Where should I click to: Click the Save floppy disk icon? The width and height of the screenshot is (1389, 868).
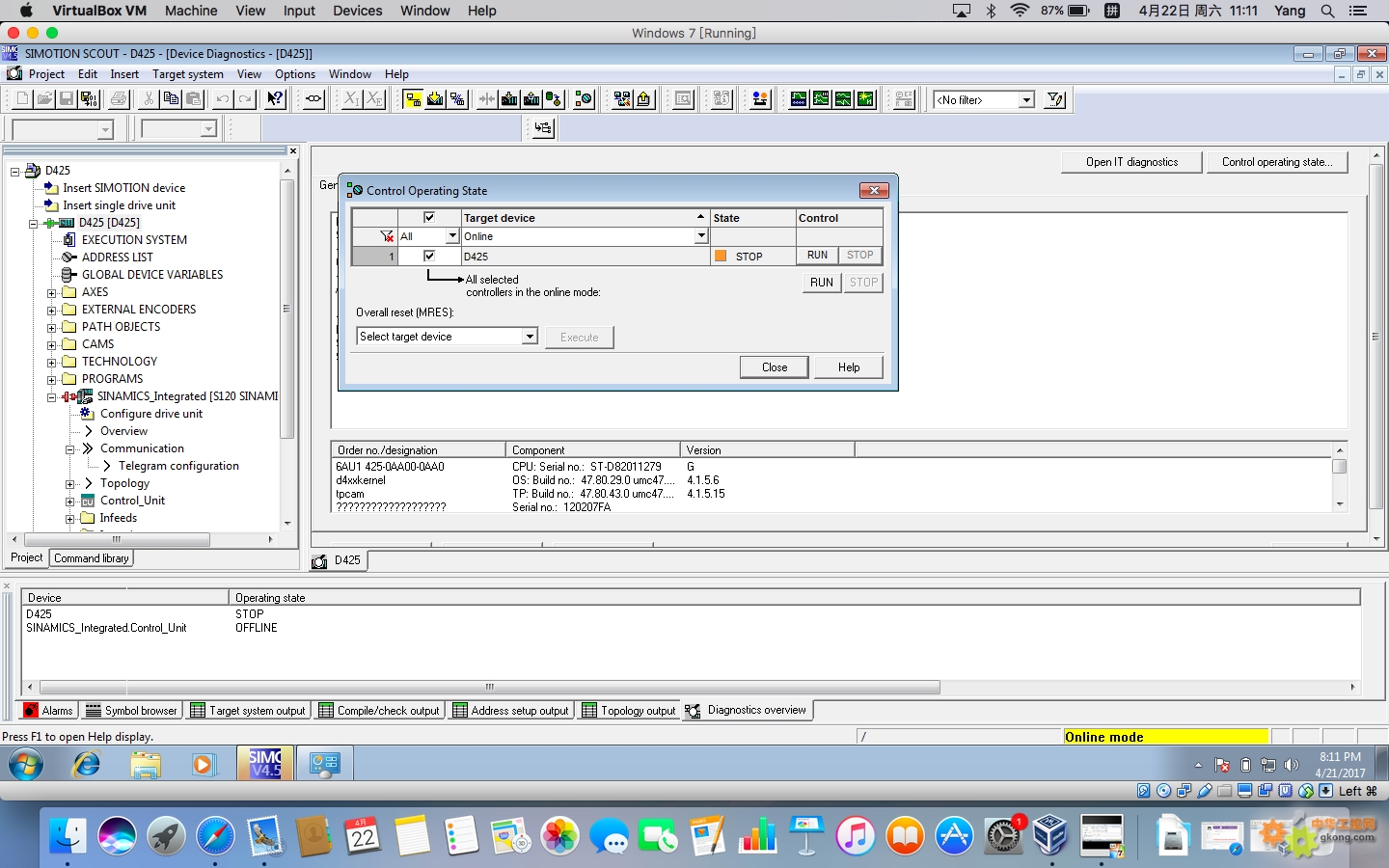[x=67, y=99]
